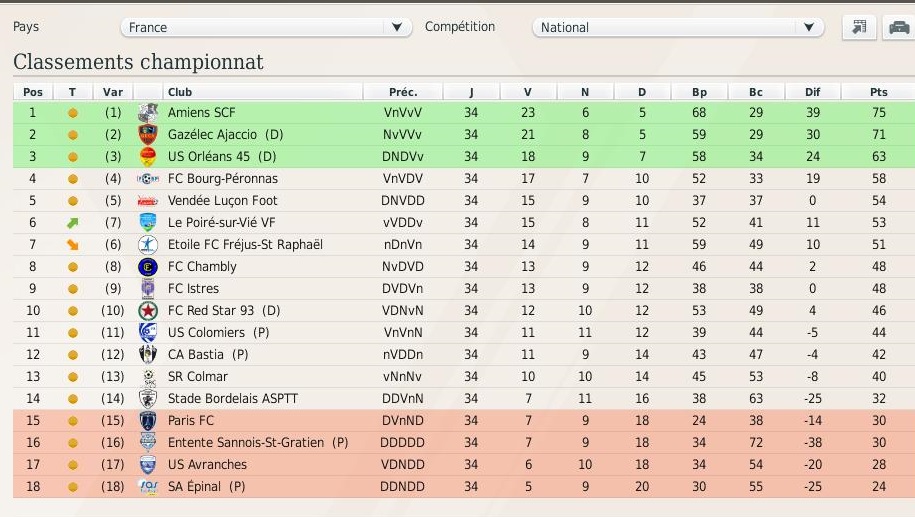Click the Dif column header
915x517 pixels.
(x=813, y=92)
